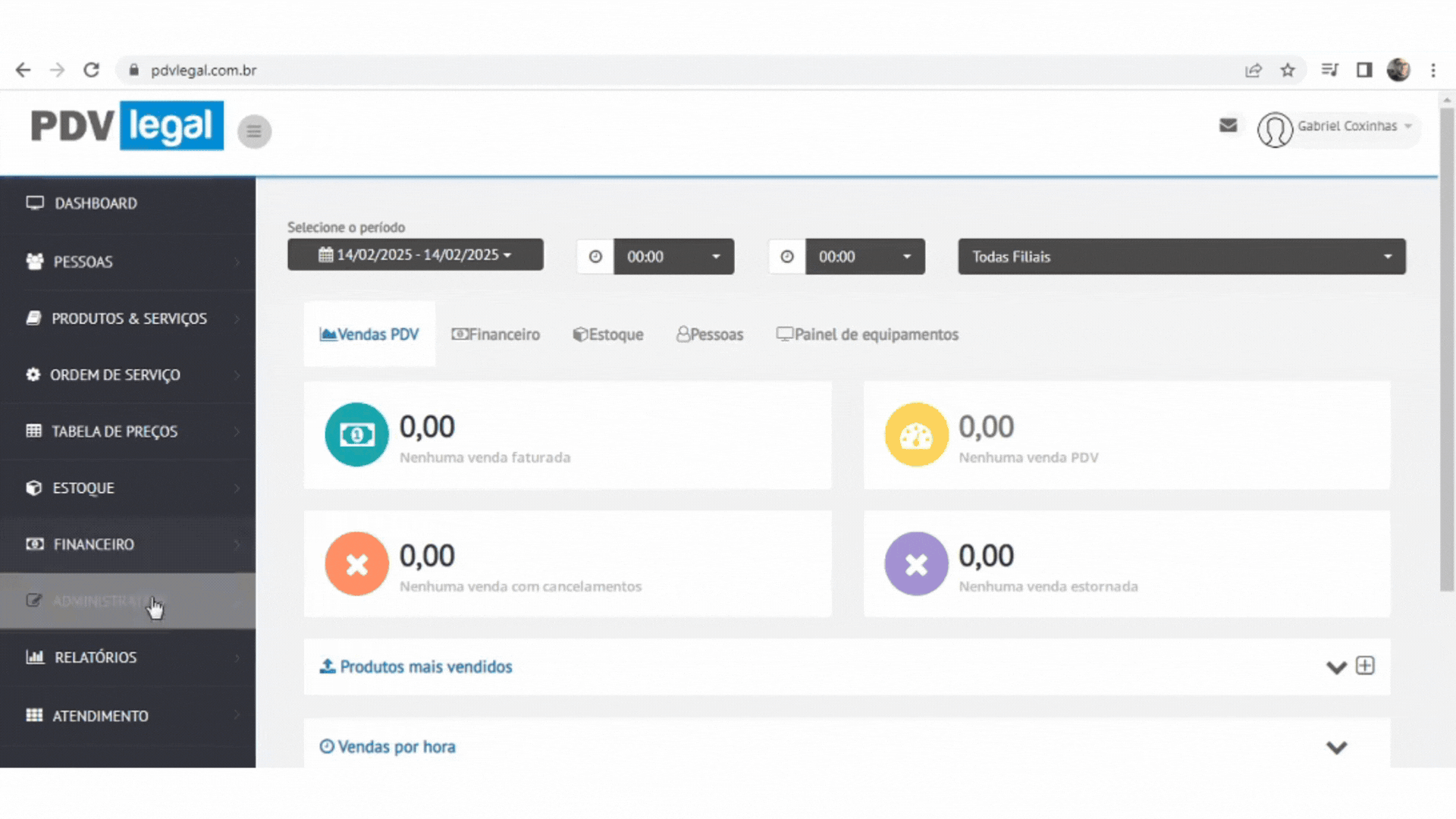Open the Todas Filiais dropdown
This screenshot has width=1456, height=819.
tap(1181, 257)
